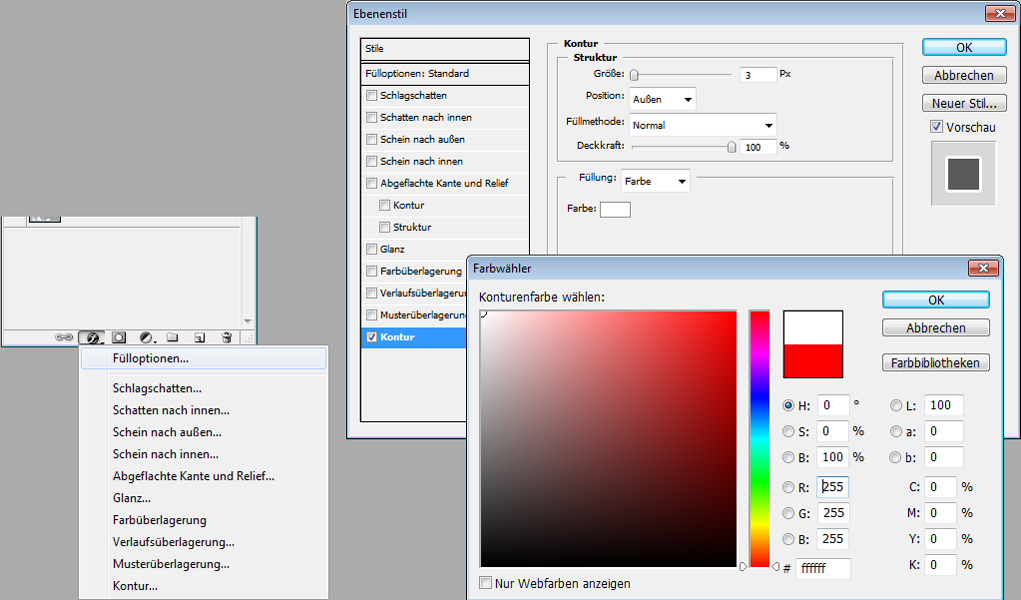Click the vertical hue spectrum strip
Image resolution: width=1021 pixels, height=600 pixels.
(759, 438)
